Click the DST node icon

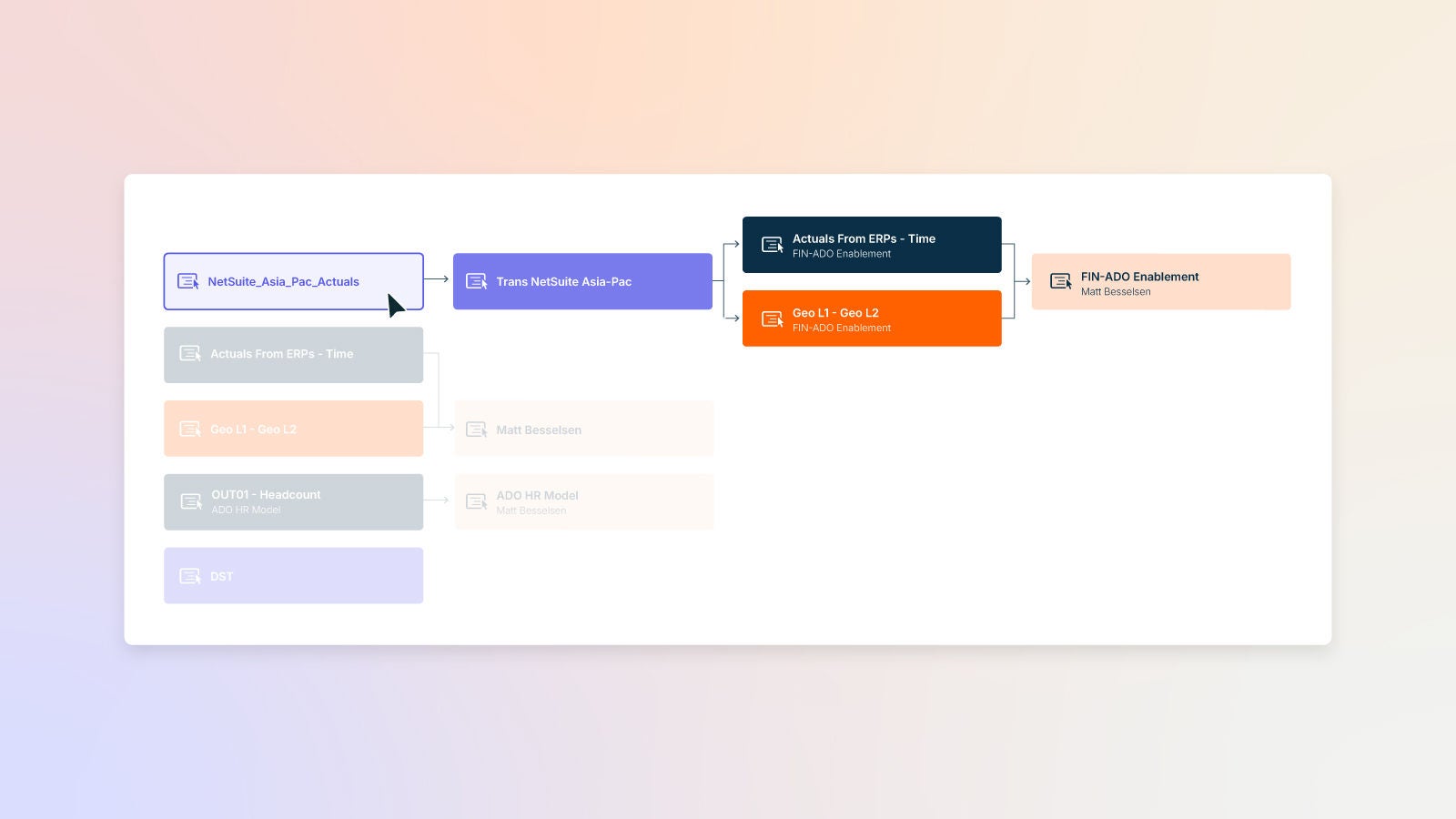[x=190, y=575]
